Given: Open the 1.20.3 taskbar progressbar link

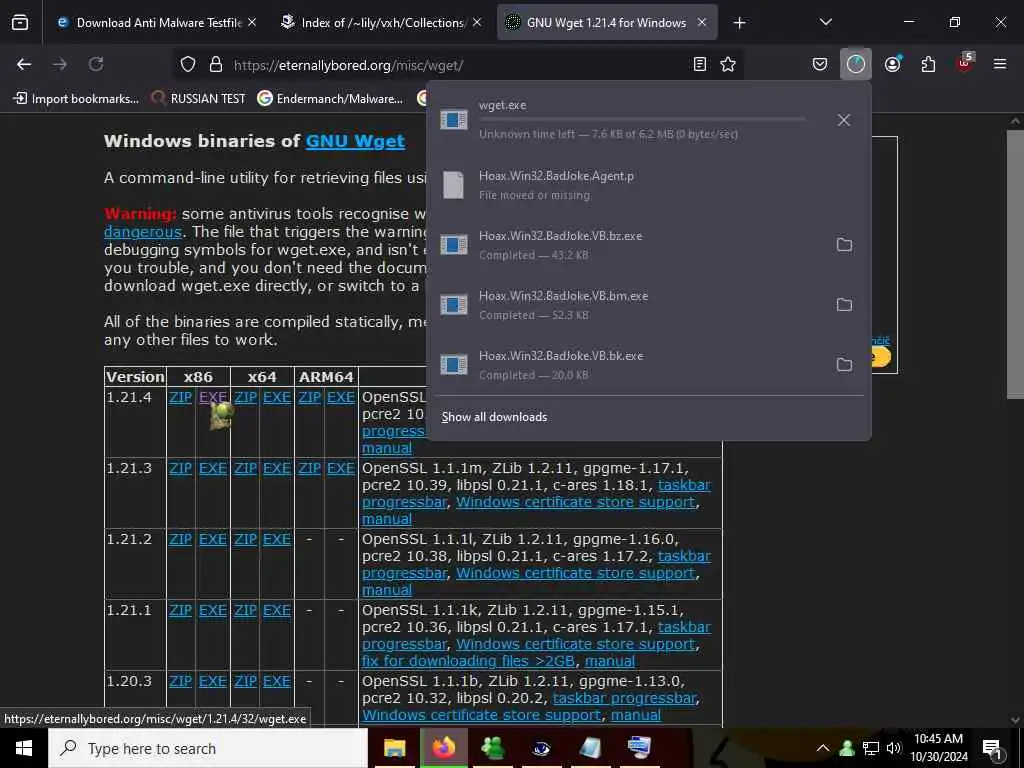Looking at the screenshot, I should click(624, 698).
